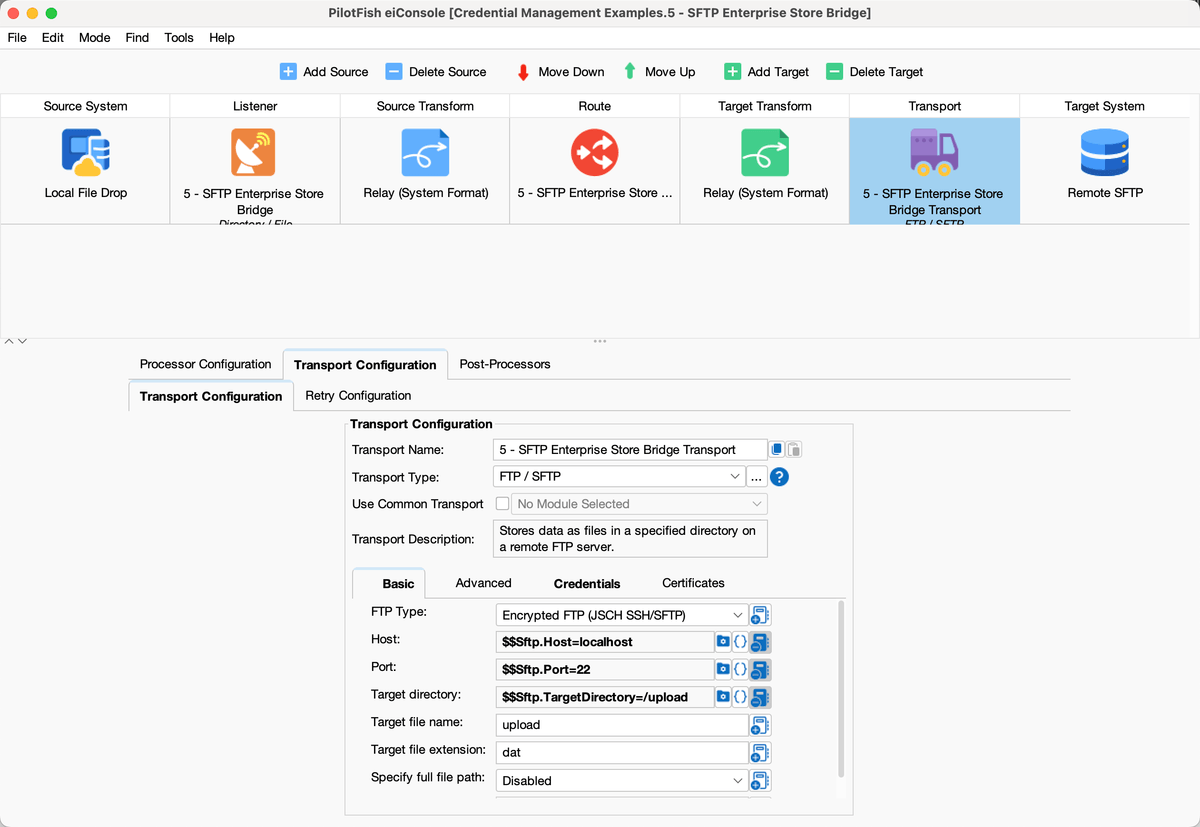Click the Port field showing $$Sftp.Port=22
Viewport: 1200px width, 827px height.
[605, 670]
